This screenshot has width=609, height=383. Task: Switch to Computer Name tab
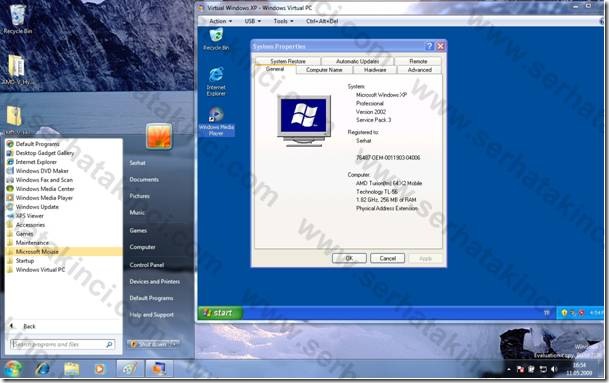[324, 70]
